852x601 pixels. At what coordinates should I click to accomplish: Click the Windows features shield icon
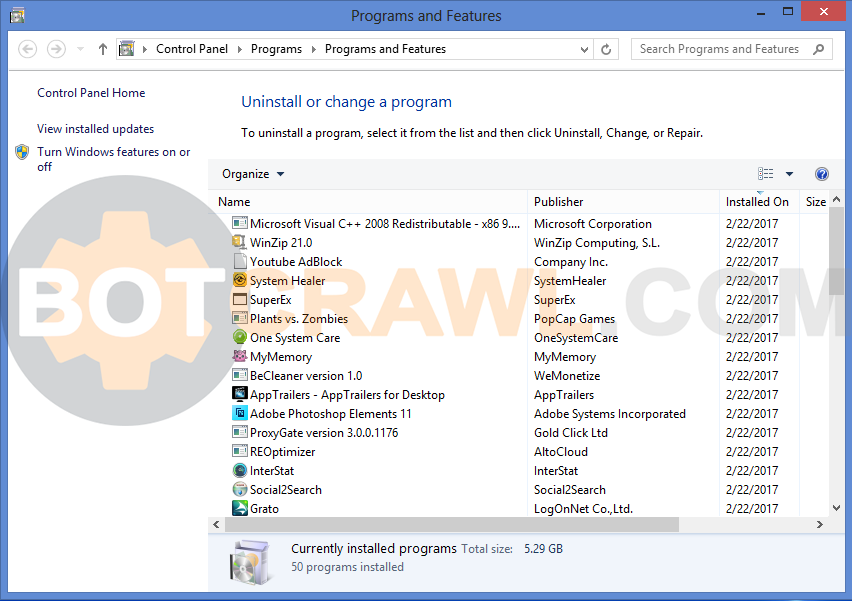(22, 152)
